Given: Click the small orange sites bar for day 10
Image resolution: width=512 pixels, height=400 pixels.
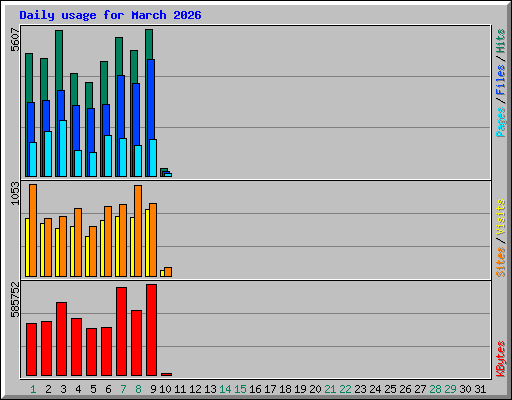Looking at the screenshot, I should [168, 272].
